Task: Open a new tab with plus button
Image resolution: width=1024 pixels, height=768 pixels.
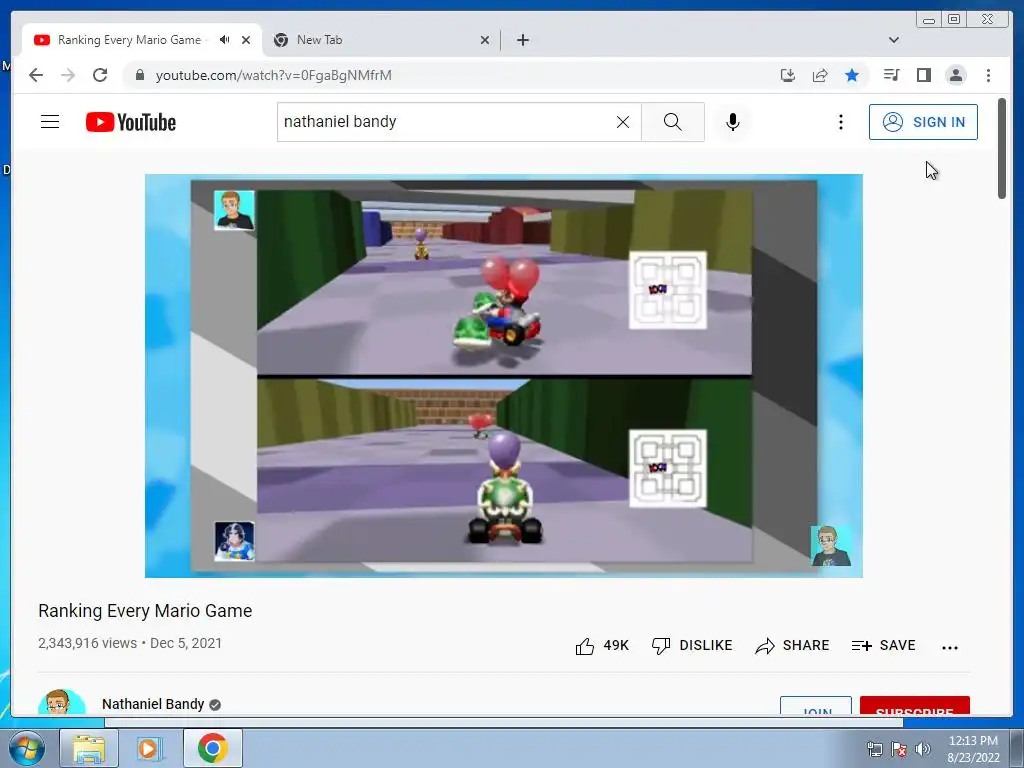Action: (x=522, y=40)
